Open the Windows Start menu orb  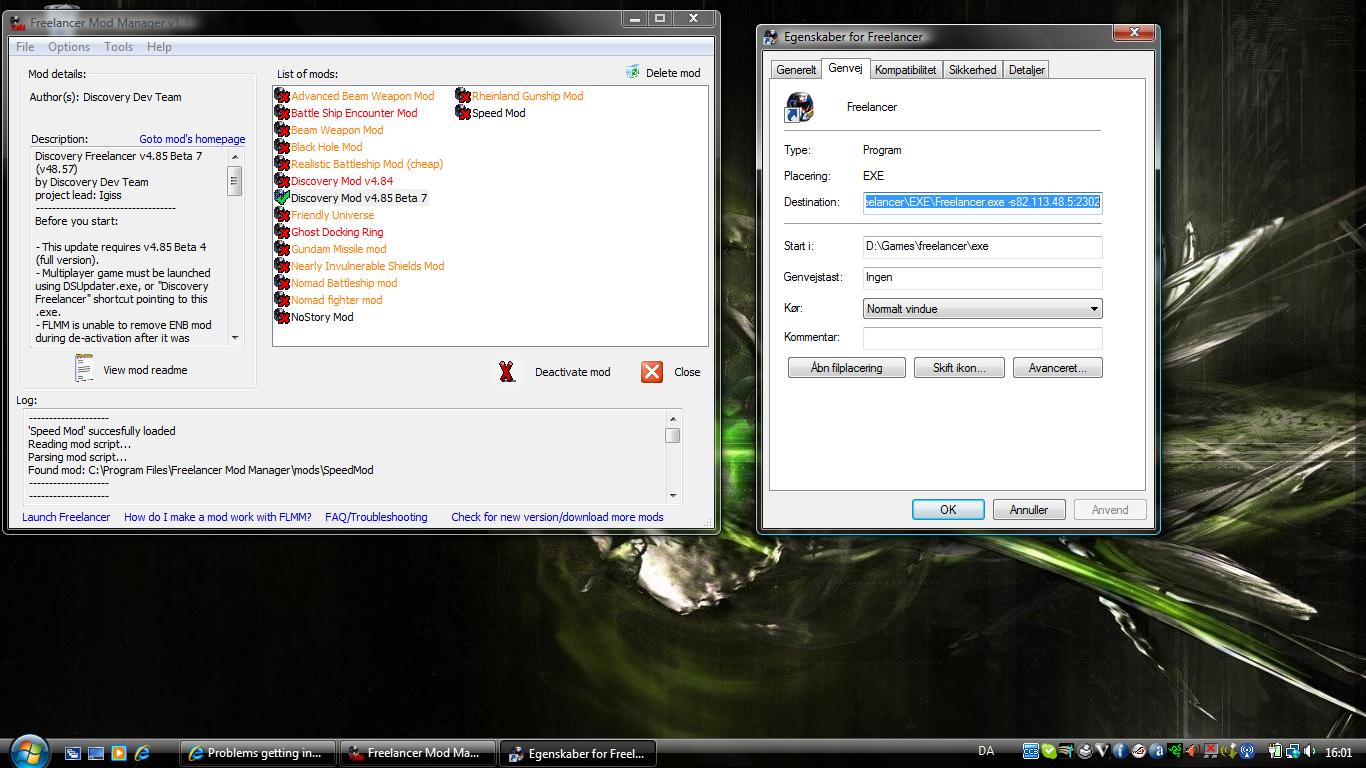point(29,750)
